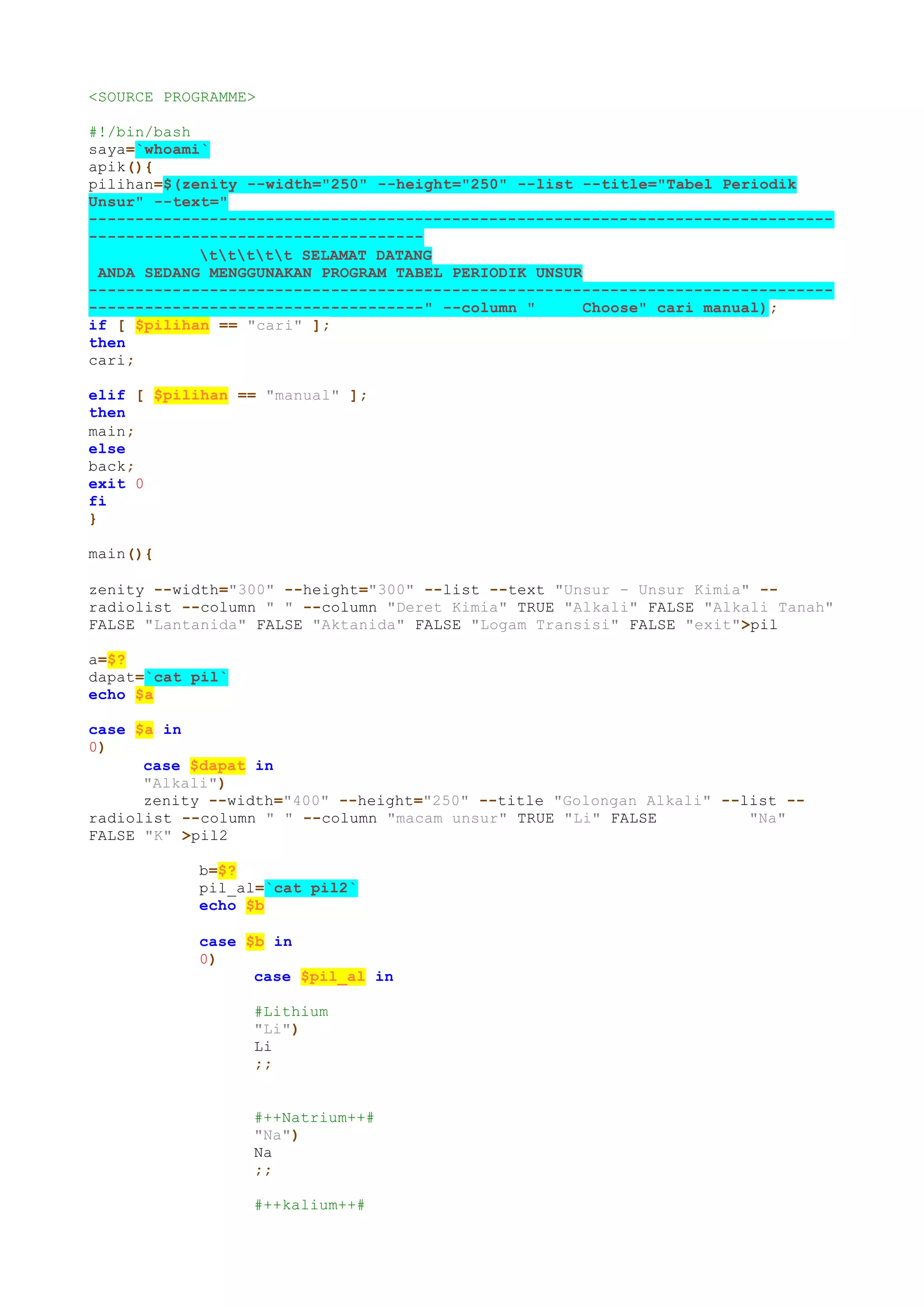The image size is (924, 1307).
Task: Click the a=$? line
Action: point(107,660)
